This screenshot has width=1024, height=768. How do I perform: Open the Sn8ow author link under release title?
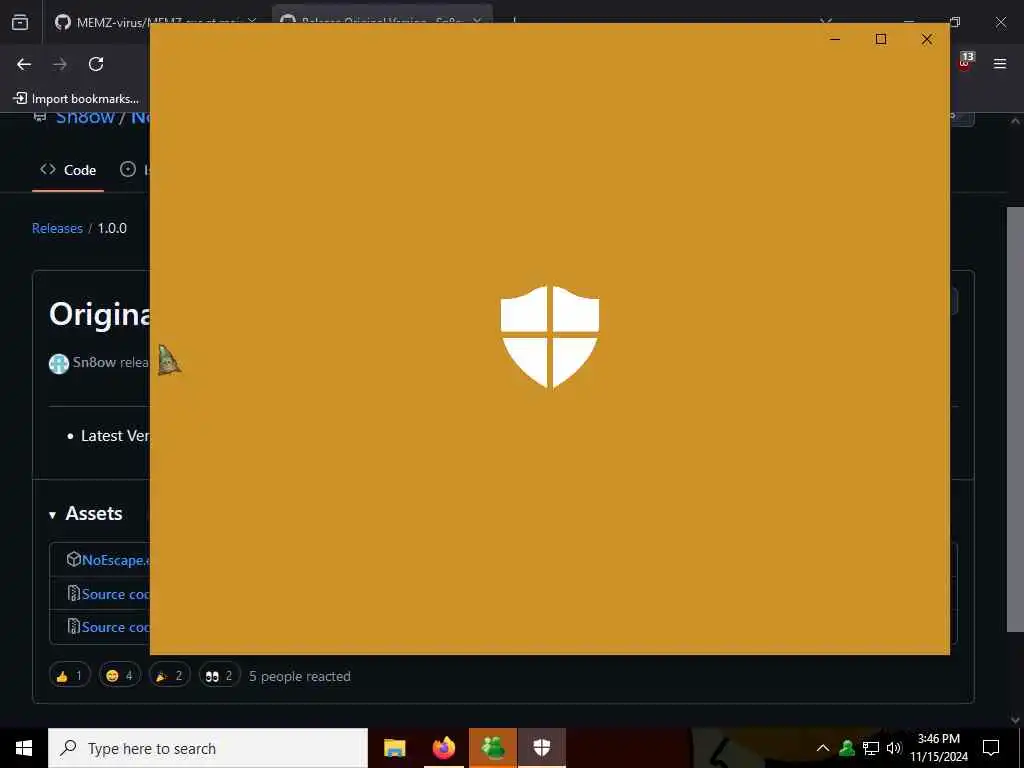[x=94, y=362]
